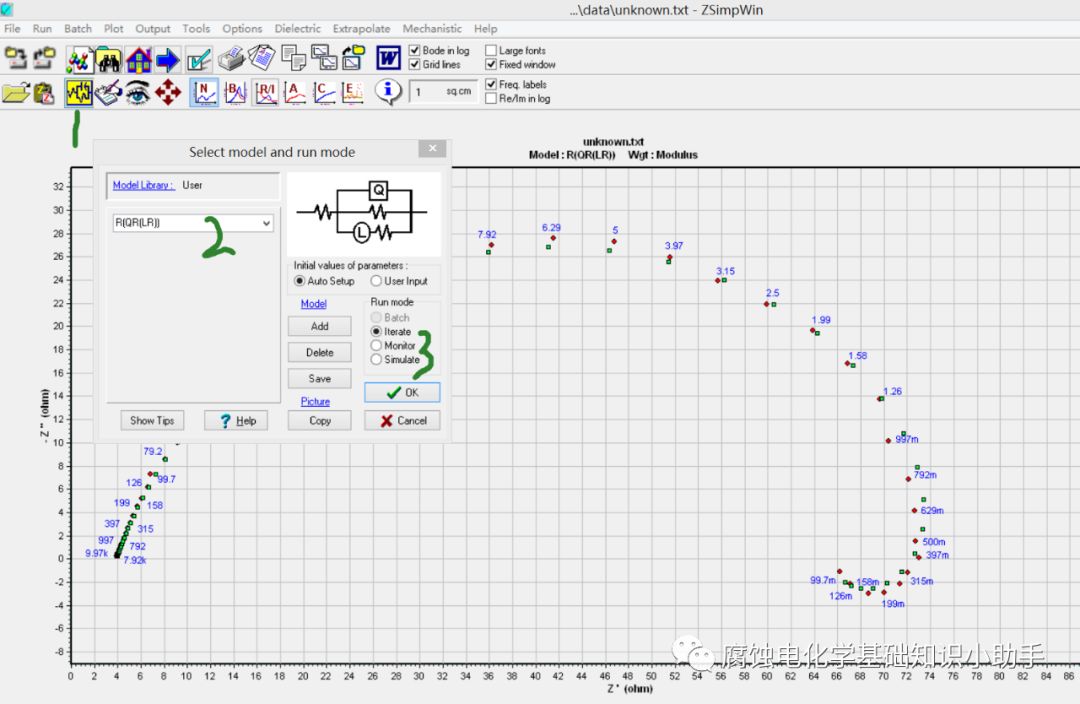
Task: Click the molecule-model document toolbar icon
Action: pos(80,60)
